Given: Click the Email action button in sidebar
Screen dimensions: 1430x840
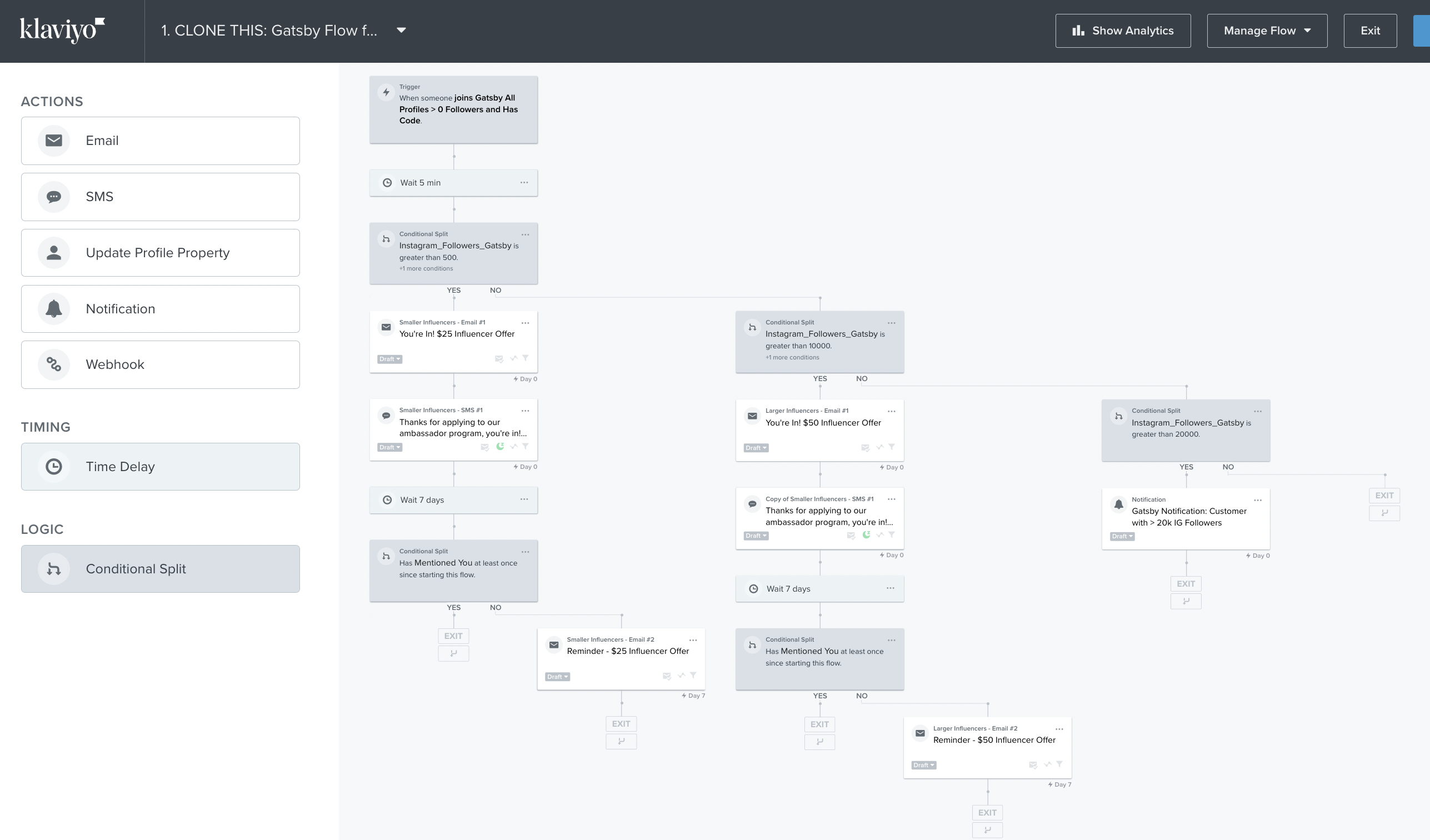Looking at the screenshot, I should click(161, 141).
